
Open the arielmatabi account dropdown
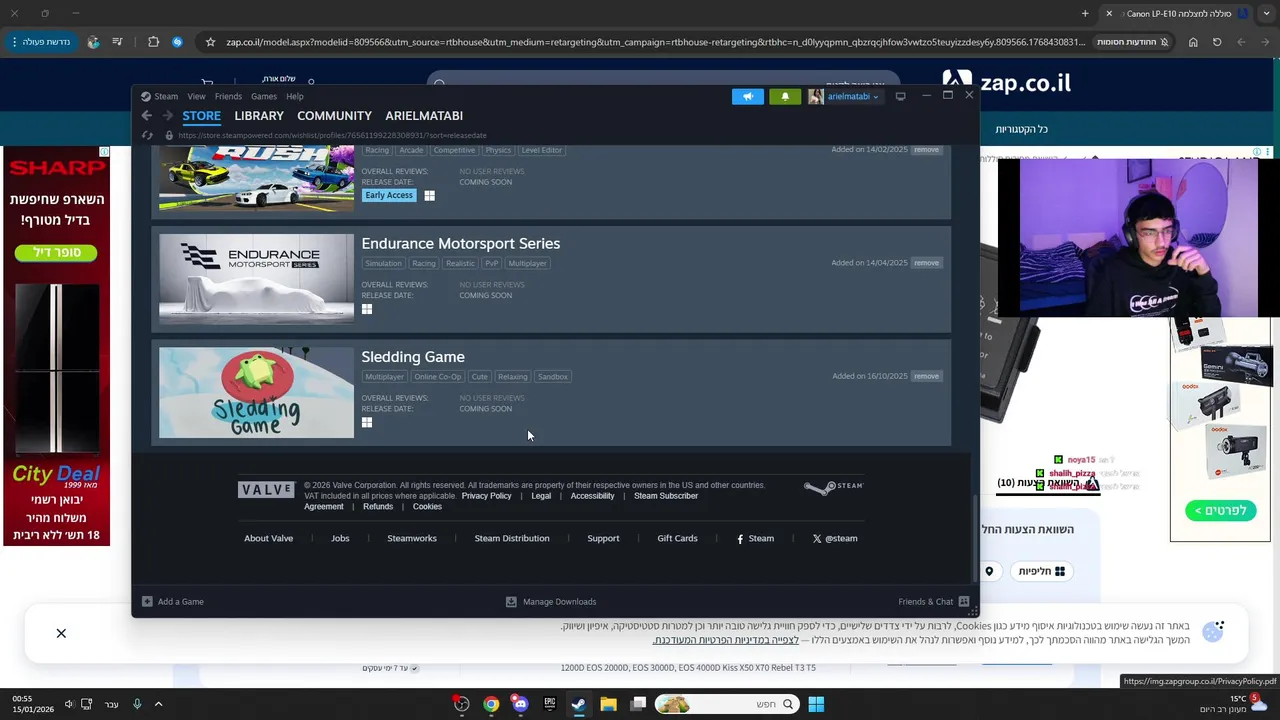[853, 97]
